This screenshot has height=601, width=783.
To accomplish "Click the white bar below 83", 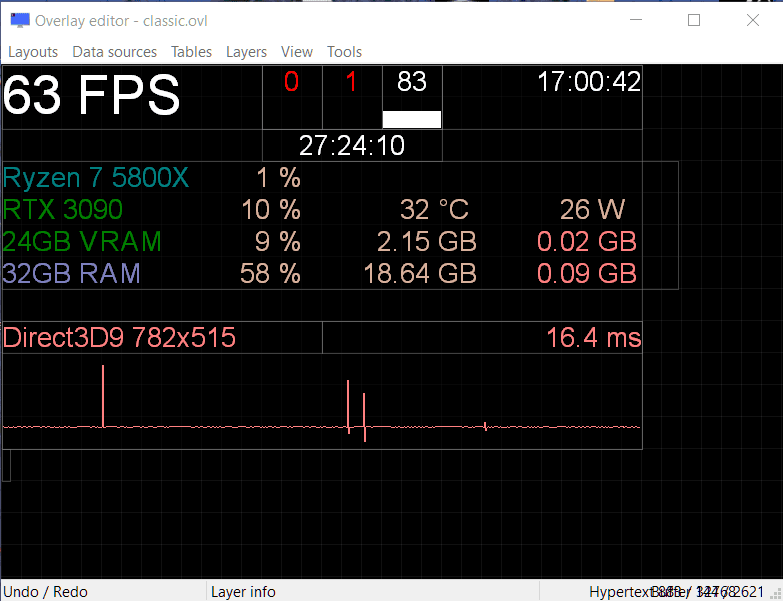I will [412, 119].
